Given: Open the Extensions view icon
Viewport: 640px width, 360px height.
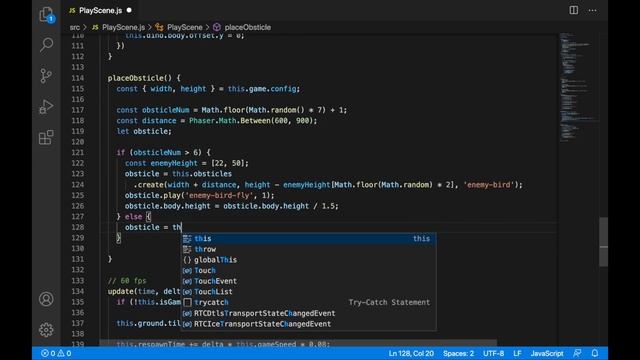Looking at the screenshot, I should (x=46, y=138).
